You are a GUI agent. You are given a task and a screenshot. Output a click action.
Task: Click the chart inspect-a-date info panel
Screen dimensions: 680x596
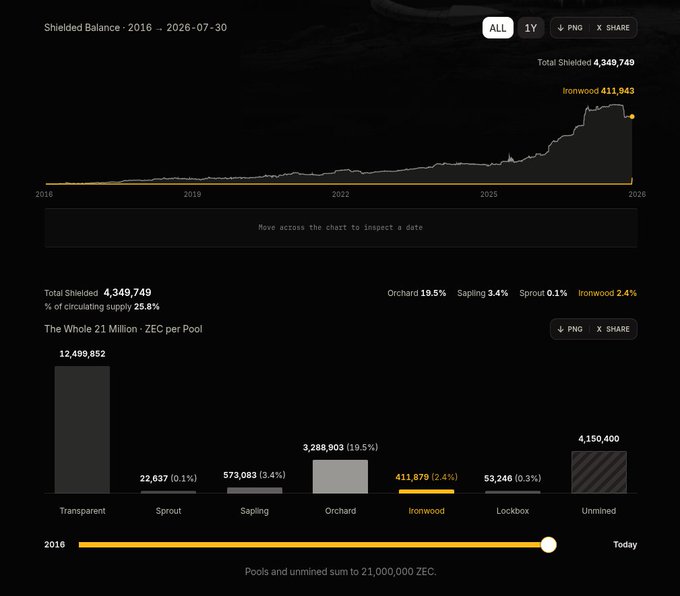(340, 228)
